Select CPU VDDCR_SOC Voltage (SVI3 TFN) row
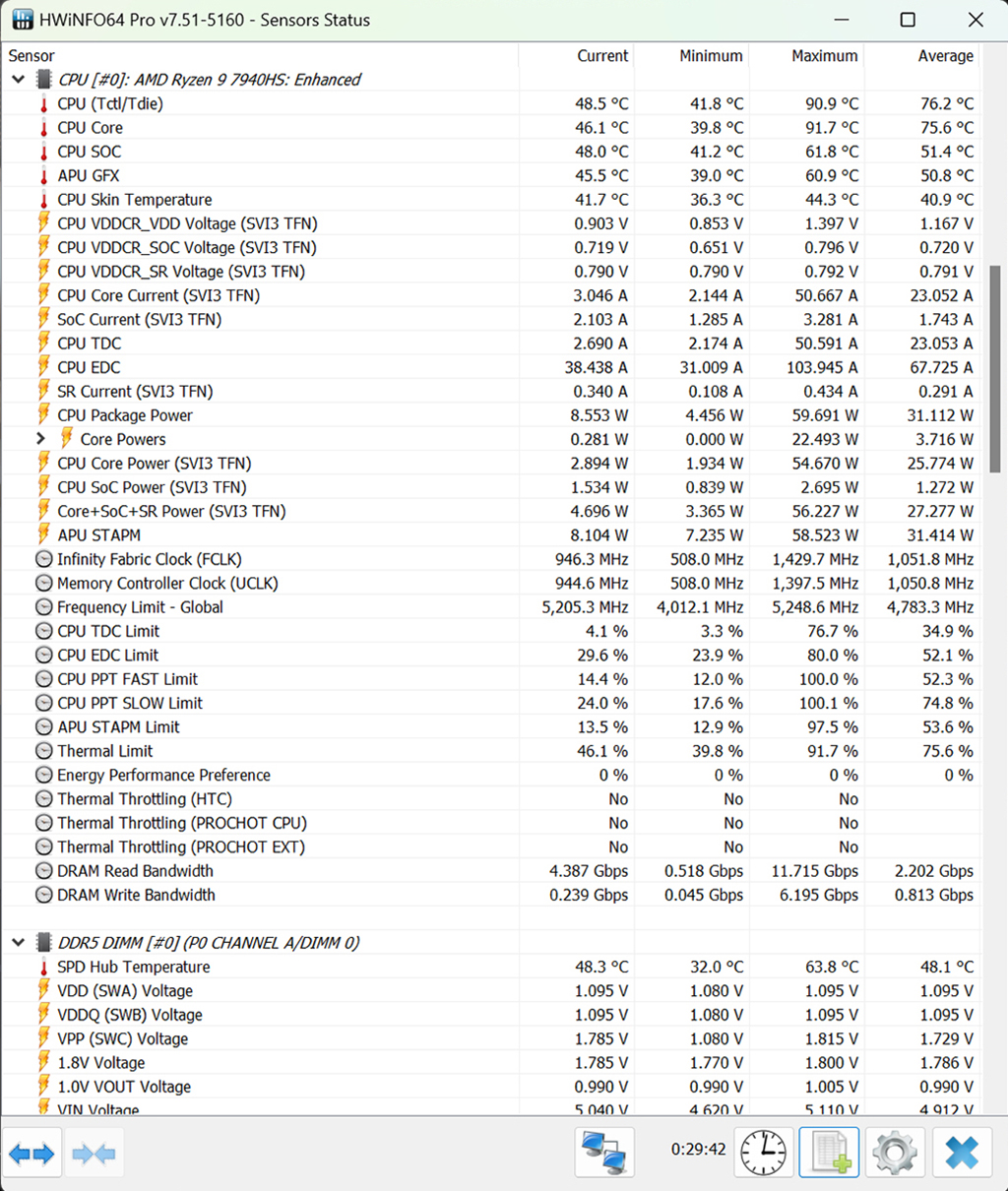This screenshot has height=1191, width=1008. point(490,247)
